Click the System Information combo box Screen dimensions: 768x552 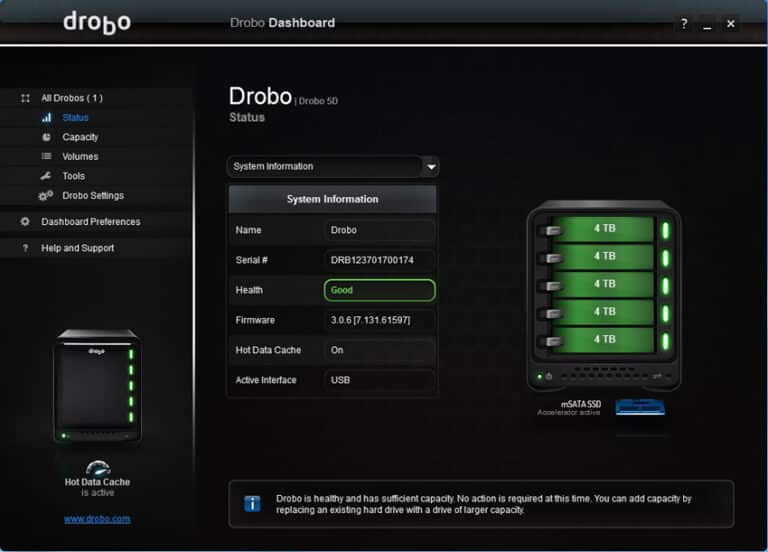click(x=333, y=167)
